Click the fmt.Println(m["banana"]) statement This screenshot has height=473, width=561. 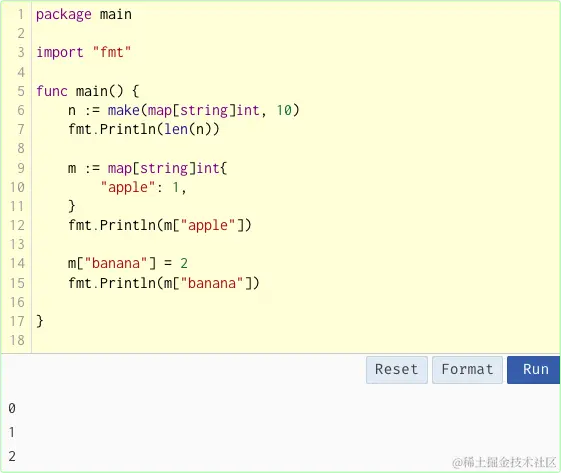(x=164, y=283)
